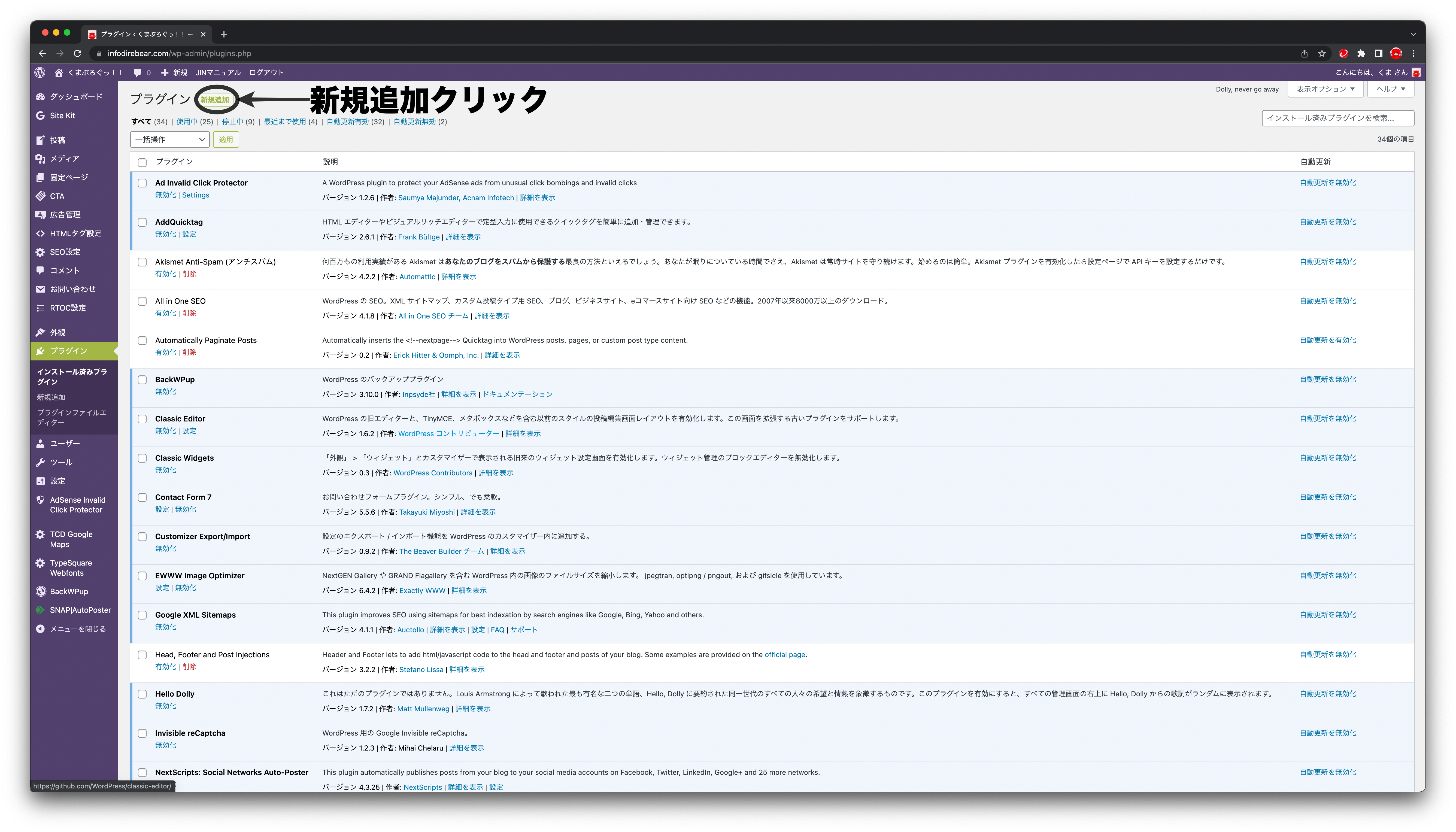The height and width of the screenshot is (832, 1456).
Task: Reload the page with browser refresh icon
Action: point(78,53)
